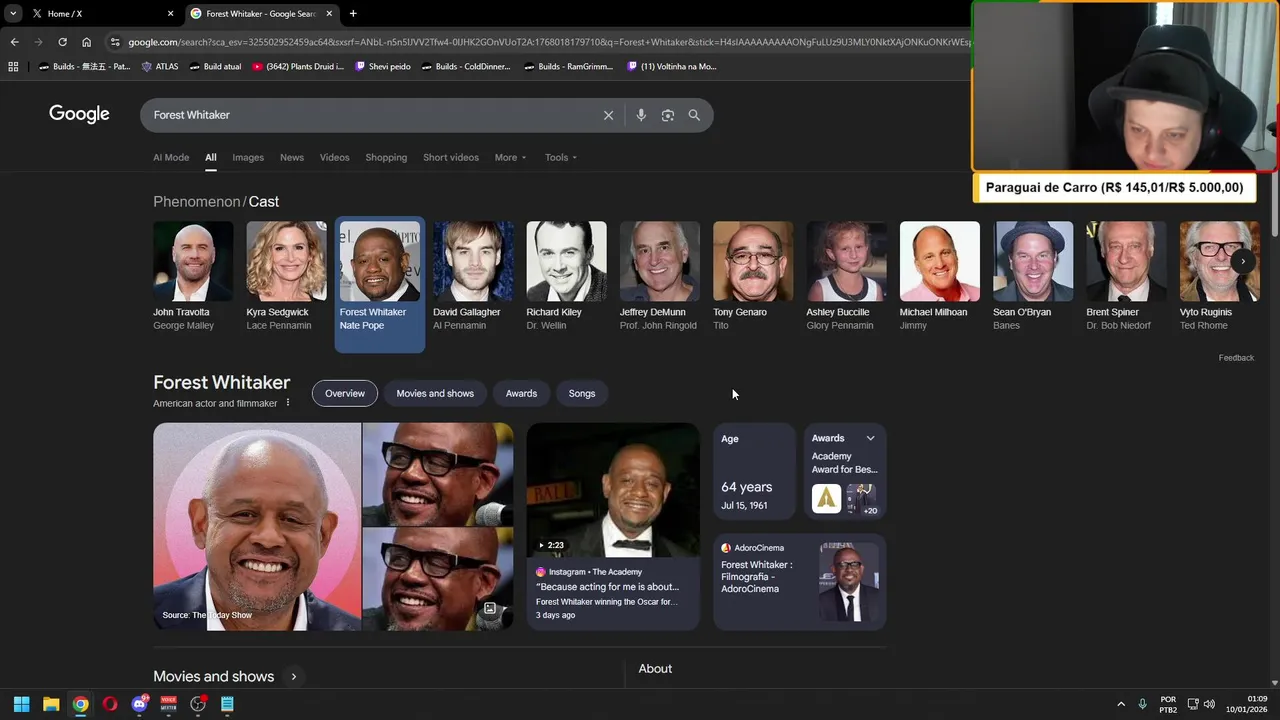Open search by image lens icon
1280x720 pixels.
point(668,115)
